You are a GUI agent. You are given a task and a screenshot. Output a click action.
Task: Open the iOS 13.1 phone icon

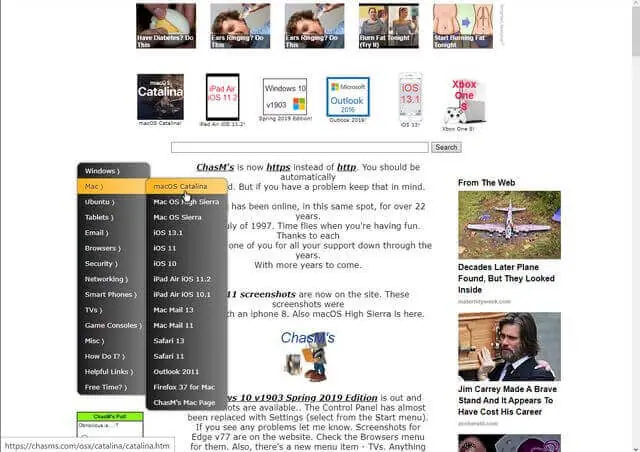(410, 97)
